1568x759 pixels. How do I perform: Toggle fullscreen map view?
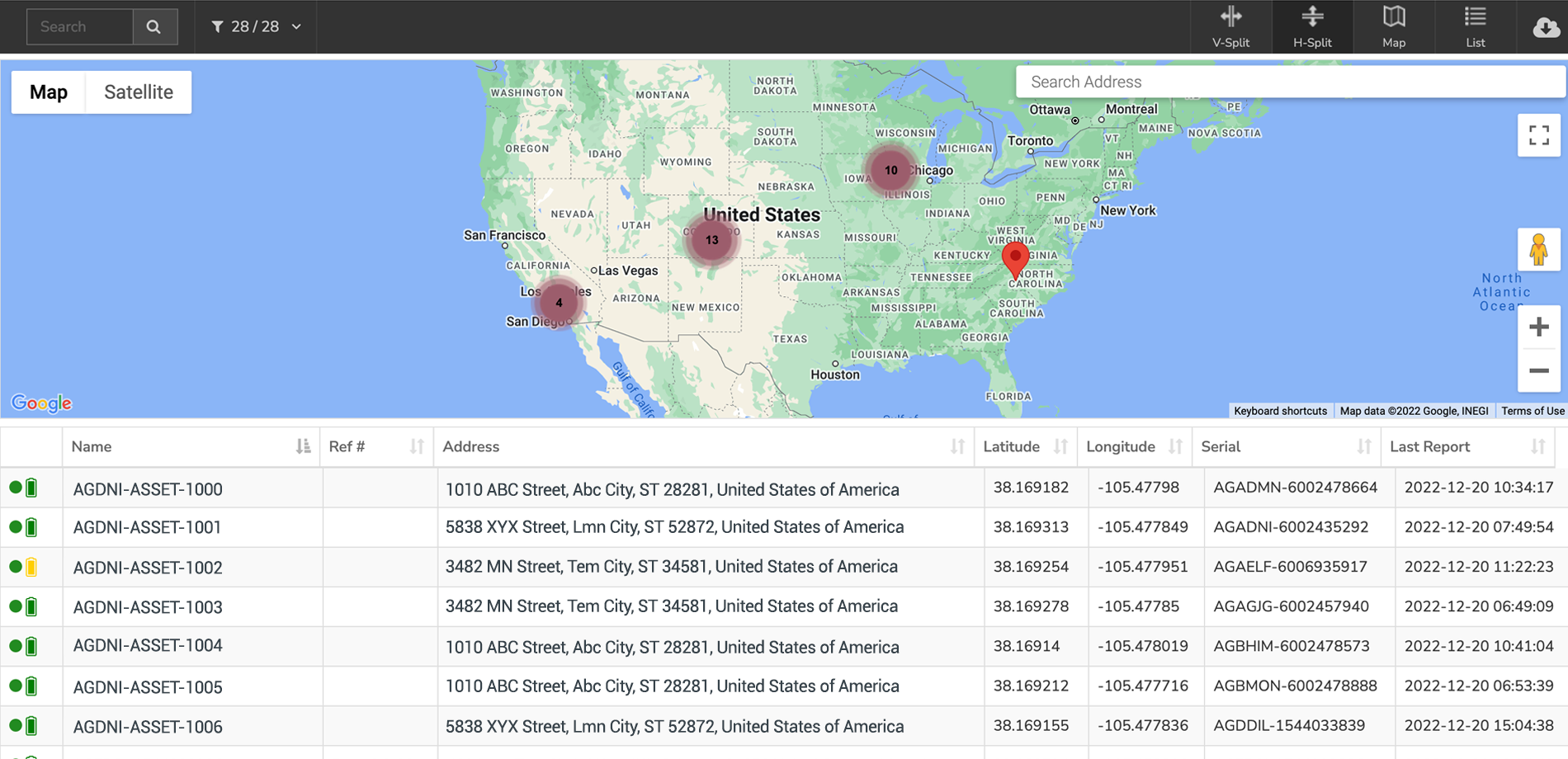coord(1538,135)
